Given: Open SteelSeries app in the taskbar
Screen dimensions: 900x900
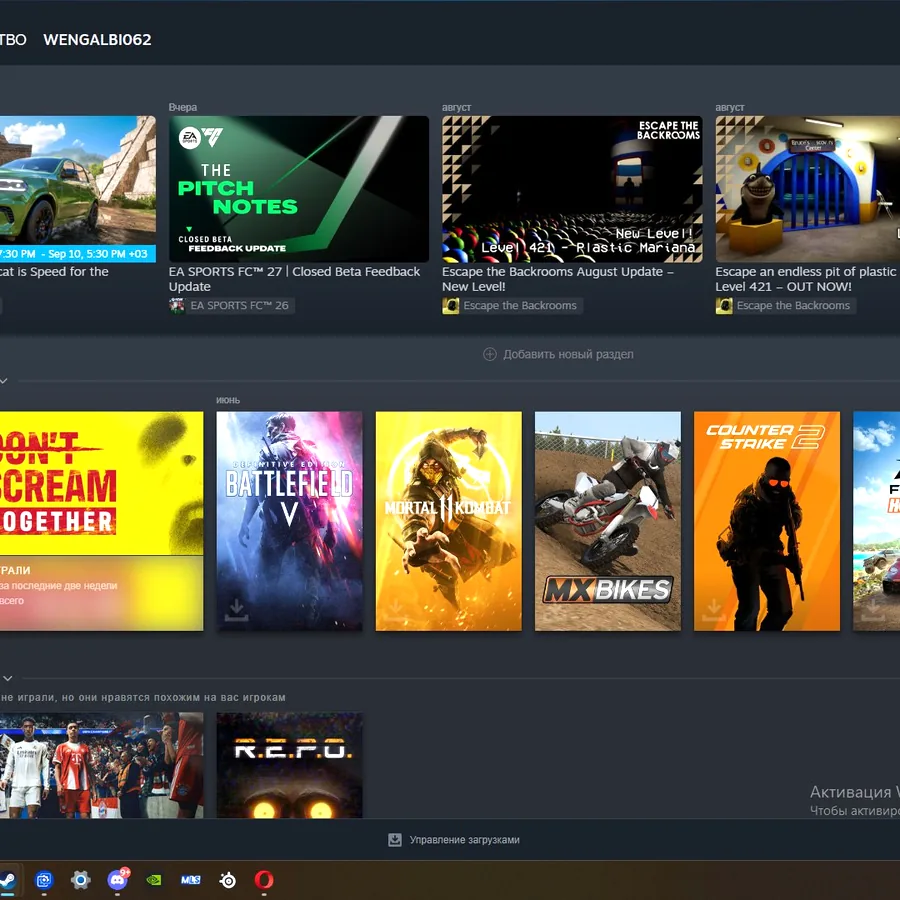Looking at the screenshot, I should (x=228, y=879).
